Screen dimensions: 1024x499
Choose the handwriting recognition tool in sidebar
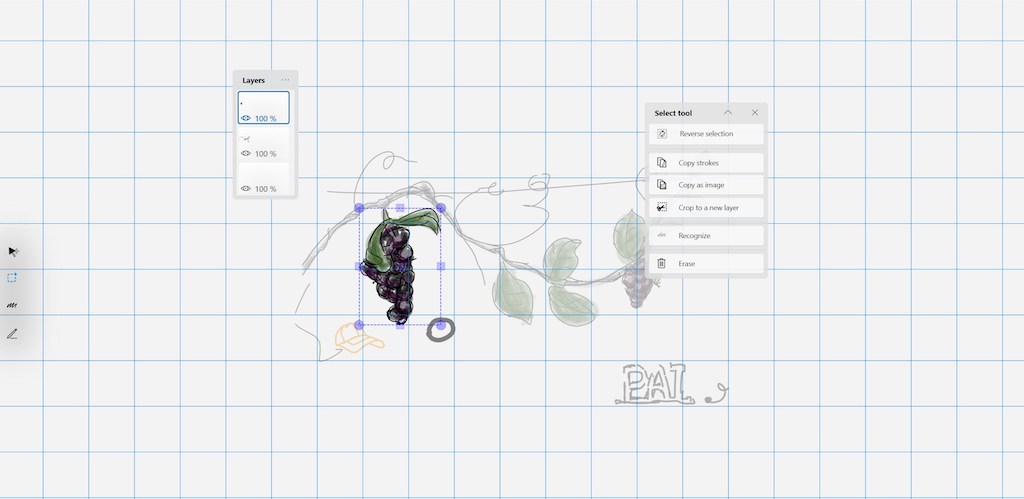[13, 306]
